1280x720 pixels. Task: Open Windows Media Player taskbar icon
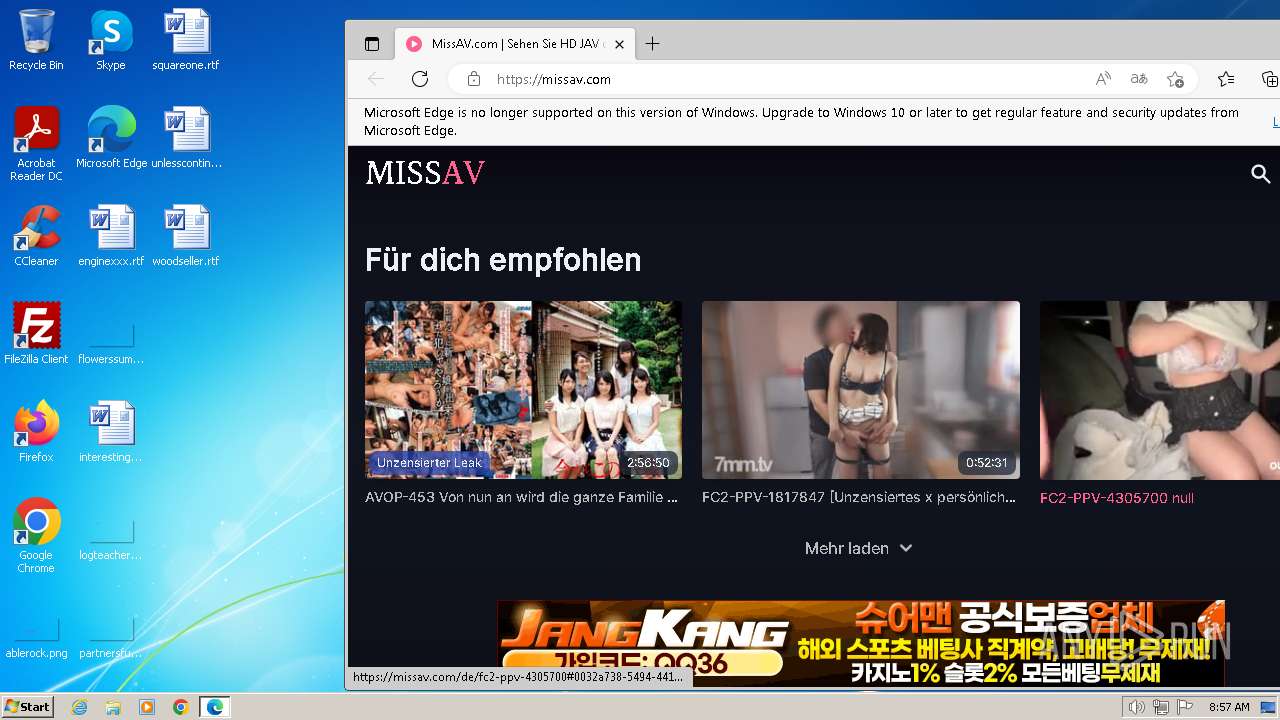tap(147, 707)
